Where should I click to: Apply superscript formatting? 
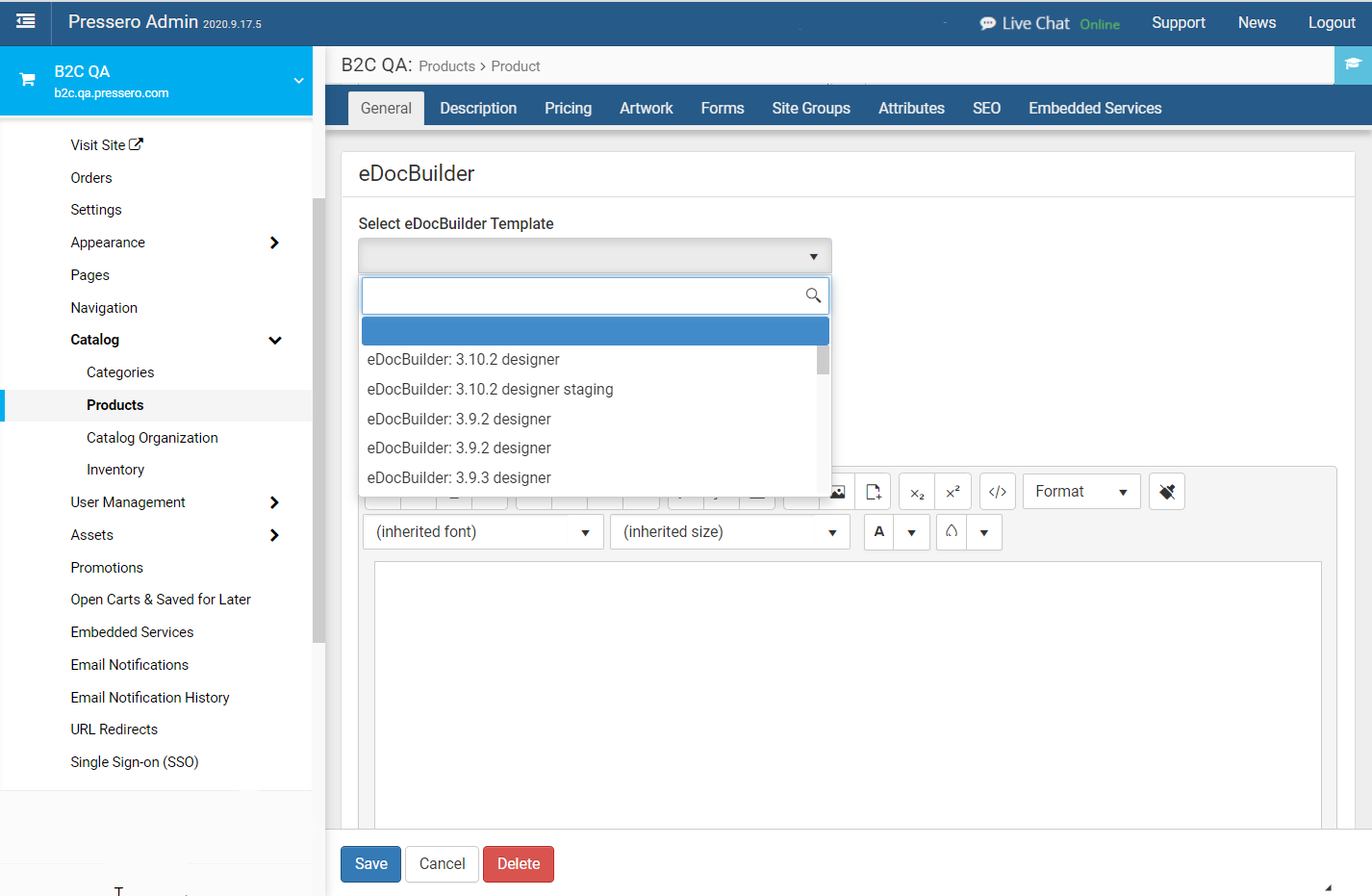(953, 492)
